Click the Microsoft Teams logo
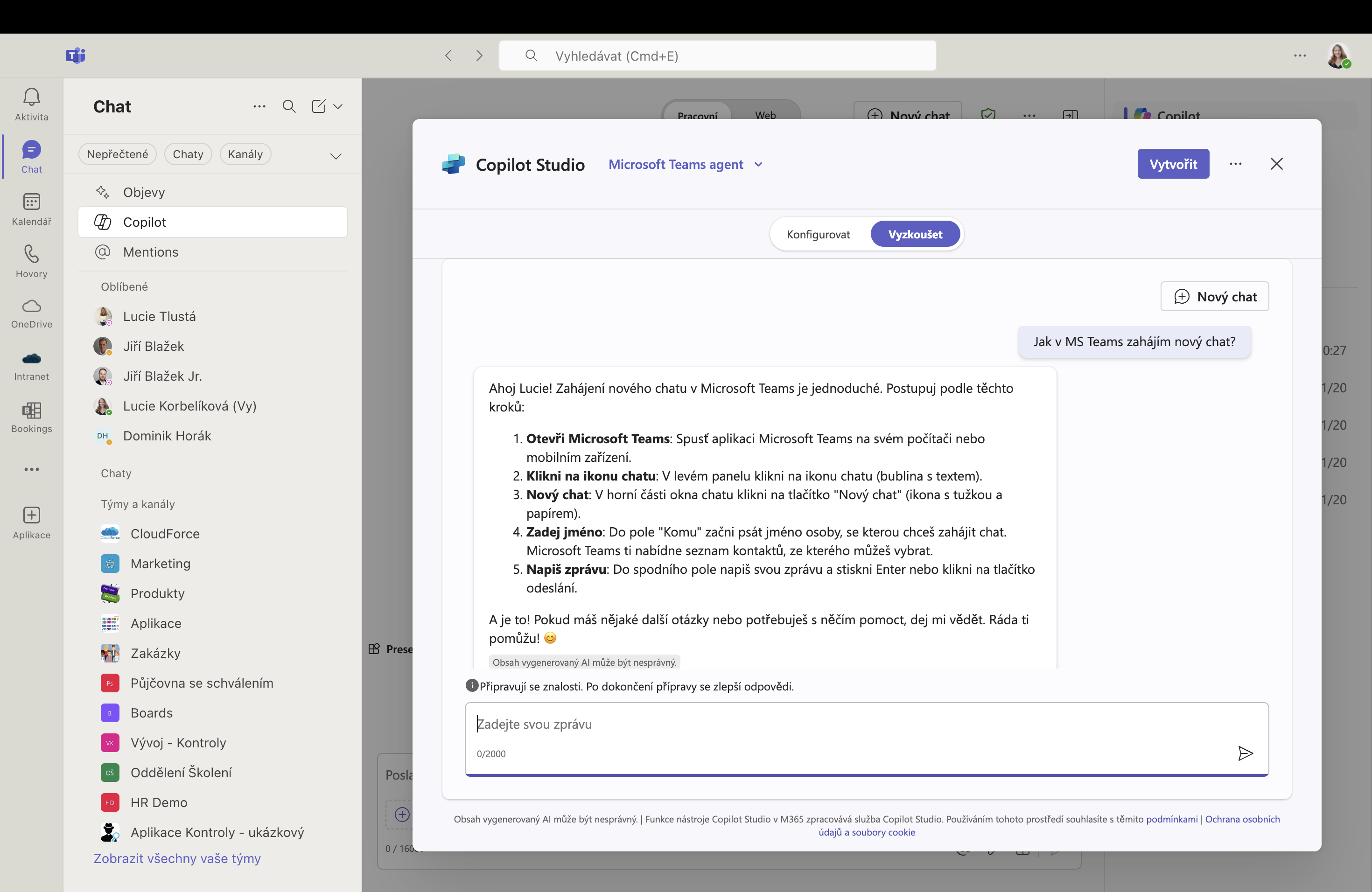The width and height of the screenshot is (1372, 892). [x=76, y=56]
